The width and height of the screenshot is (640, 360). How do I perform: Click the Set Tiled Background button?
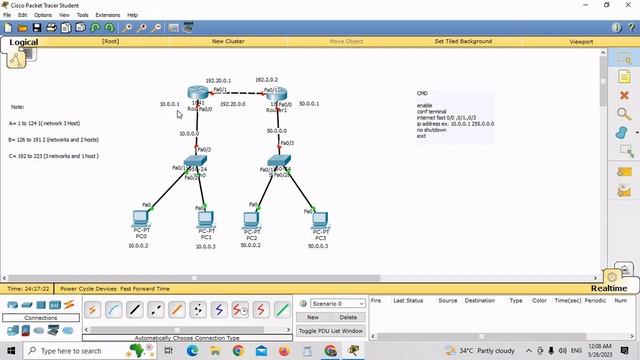tap(463, 41)
